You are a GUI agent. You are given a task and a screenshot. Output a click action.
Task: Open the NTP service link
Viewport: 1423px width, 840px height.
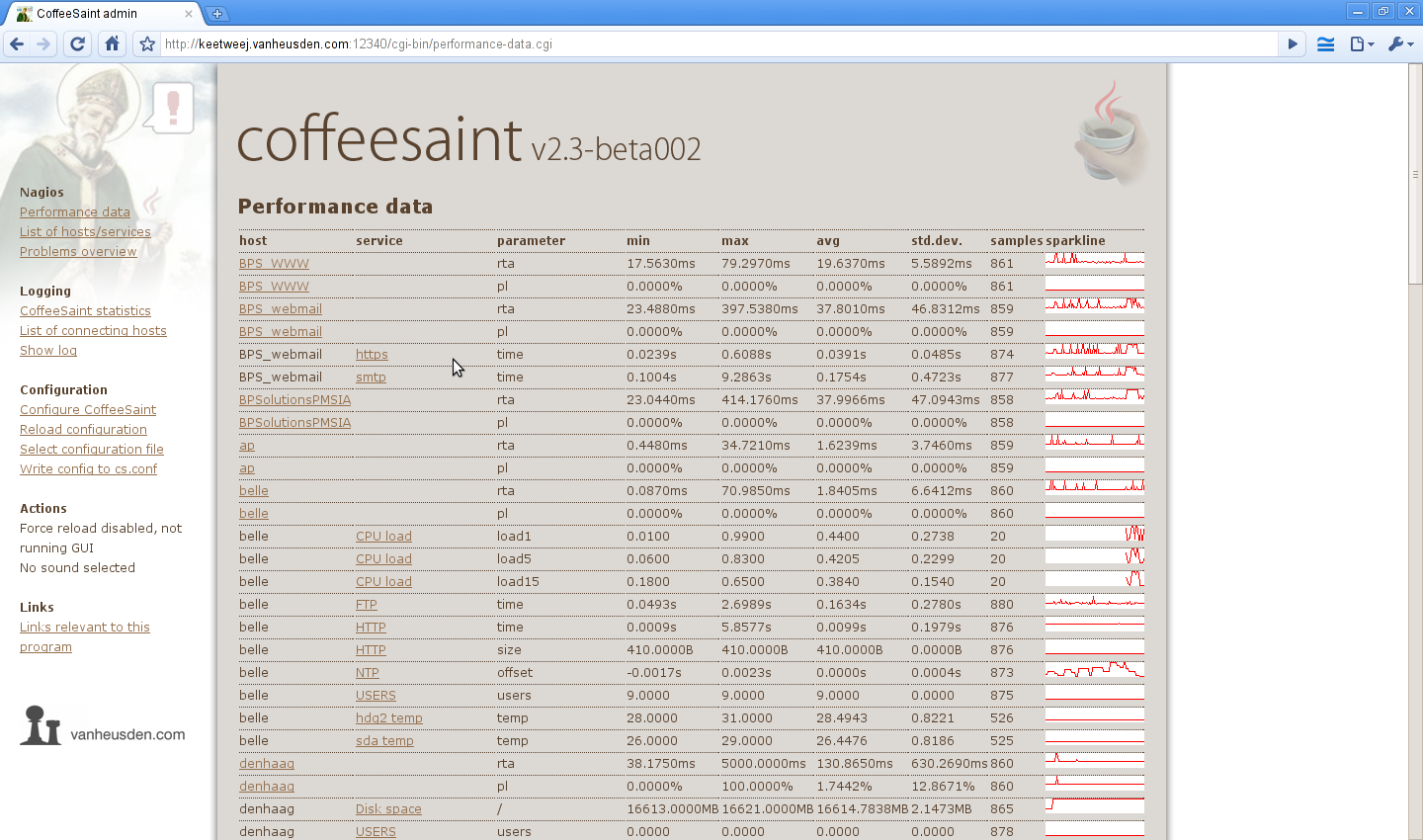368,673
